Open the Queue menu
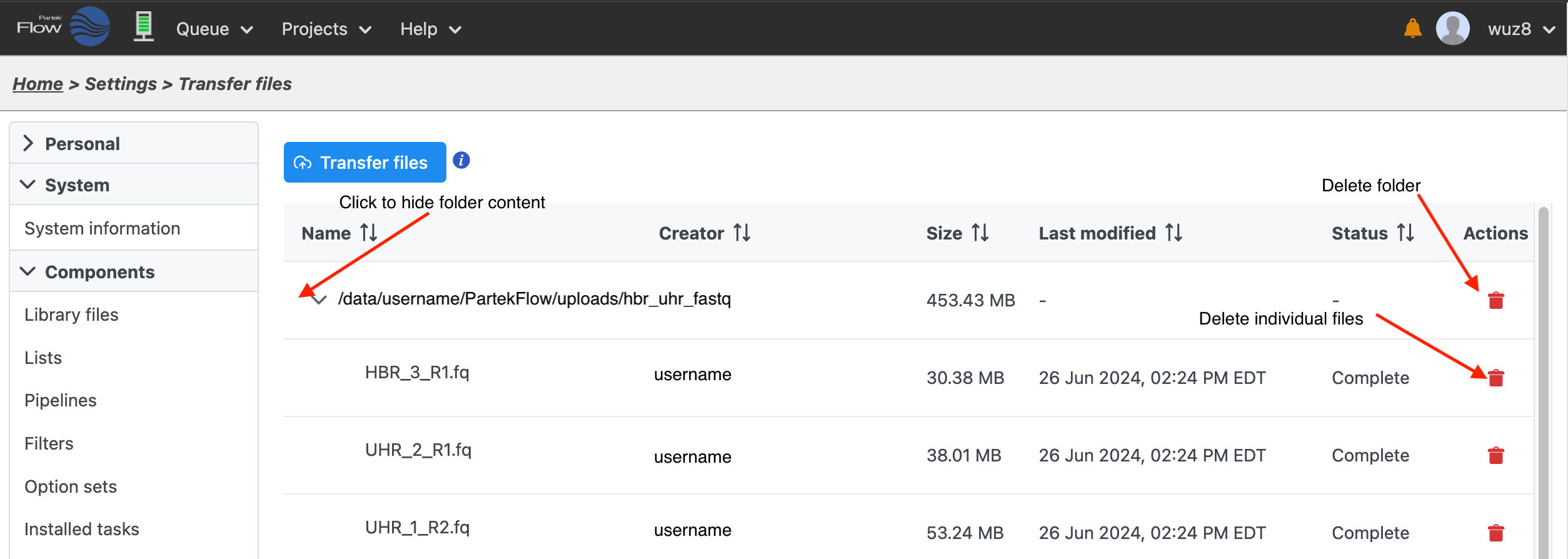 (x=214, y=29)
